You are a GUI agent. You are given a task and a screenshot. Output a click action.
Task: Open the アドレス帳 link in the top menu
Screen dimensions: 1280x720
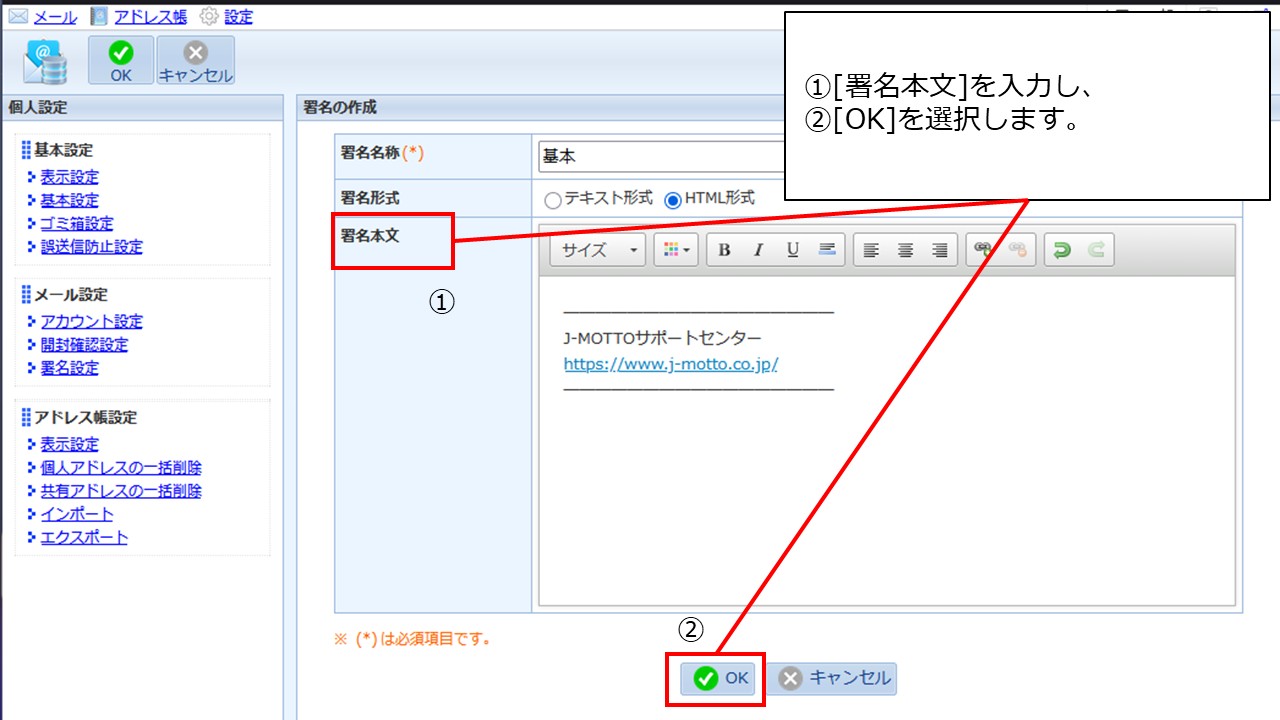149,16
